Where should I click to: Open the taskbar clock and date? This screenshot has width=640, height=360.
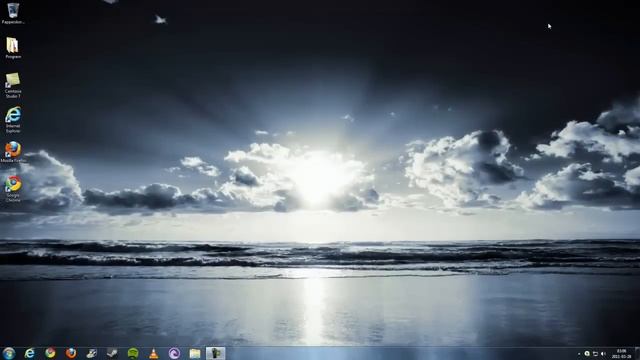click(x=621, y=353)
